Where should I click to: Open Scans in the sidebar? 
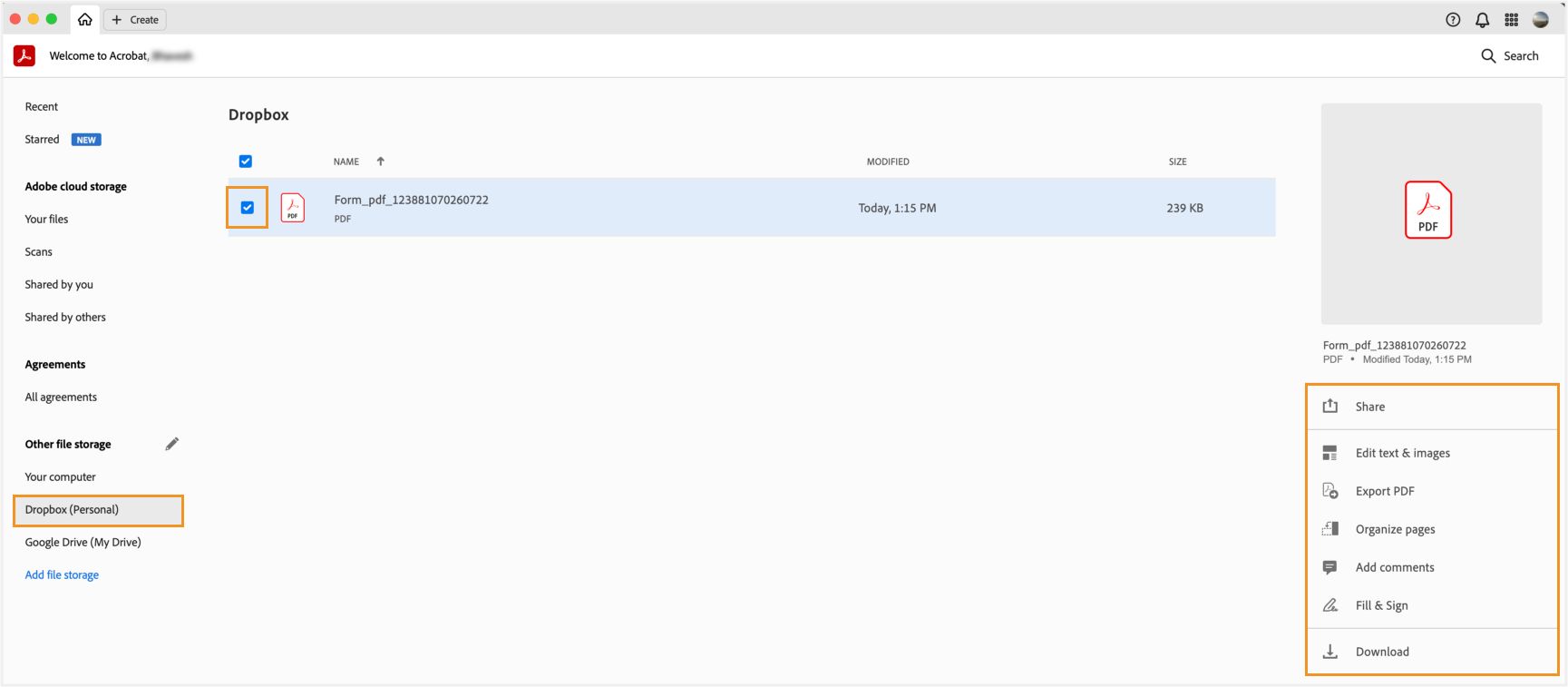[x=38, y=251]
